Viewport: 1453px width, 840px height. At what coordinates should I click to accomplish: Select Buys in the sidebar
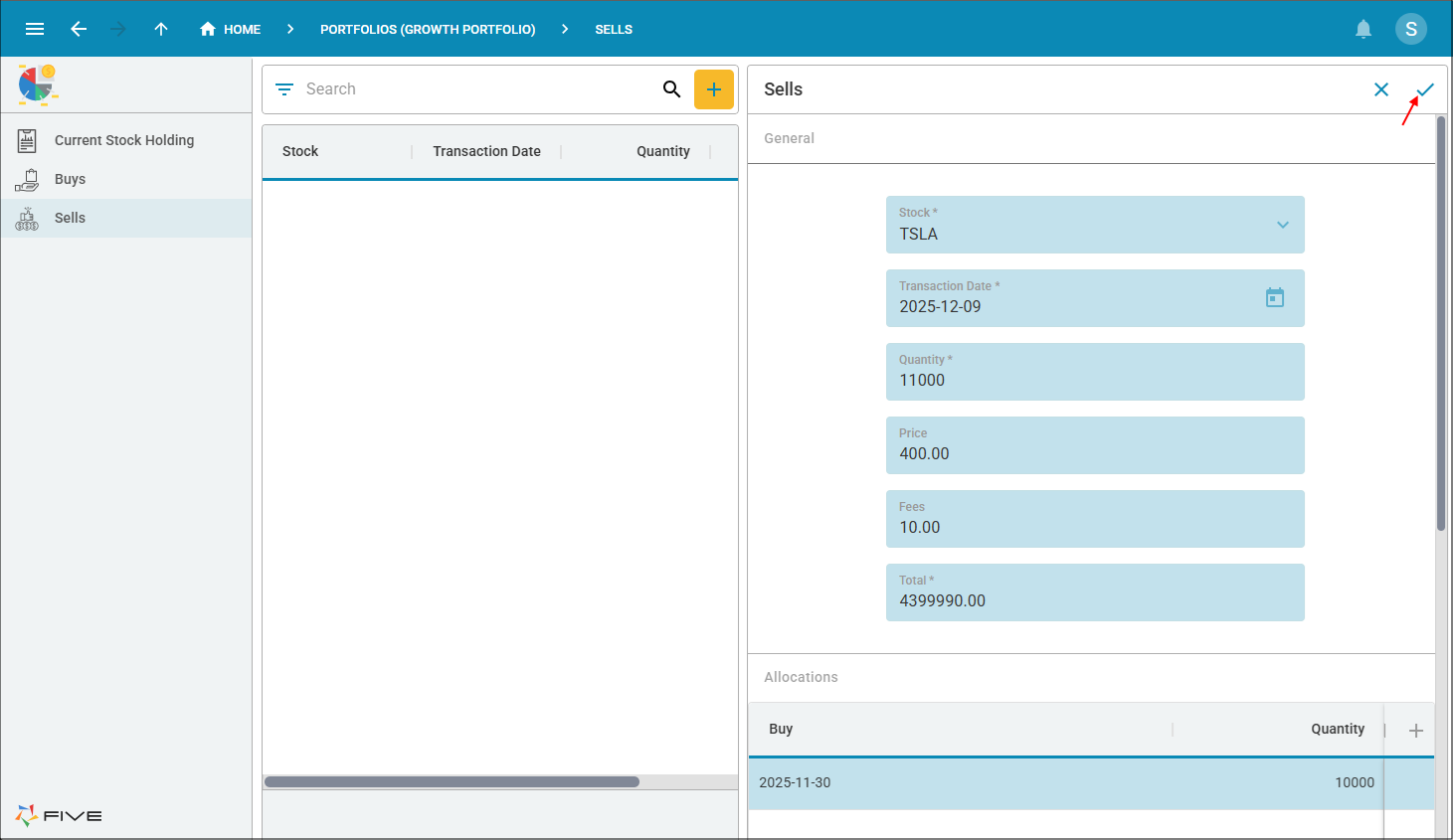70,179
